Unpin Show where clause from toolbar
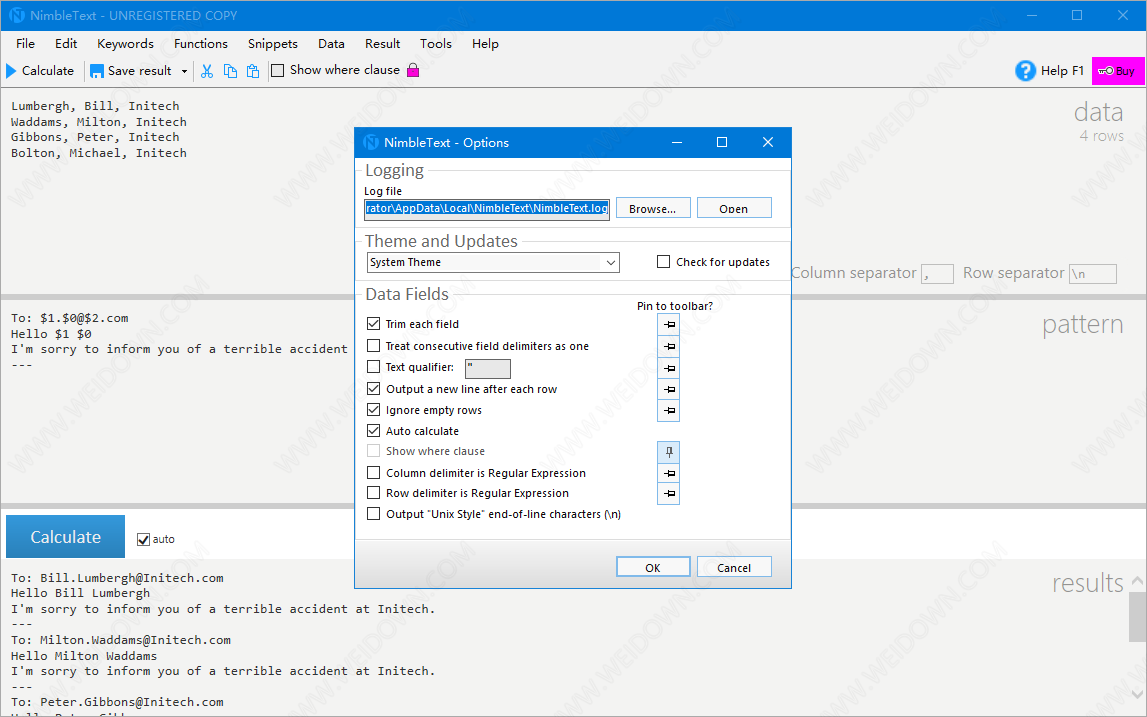 coord(669,452)
